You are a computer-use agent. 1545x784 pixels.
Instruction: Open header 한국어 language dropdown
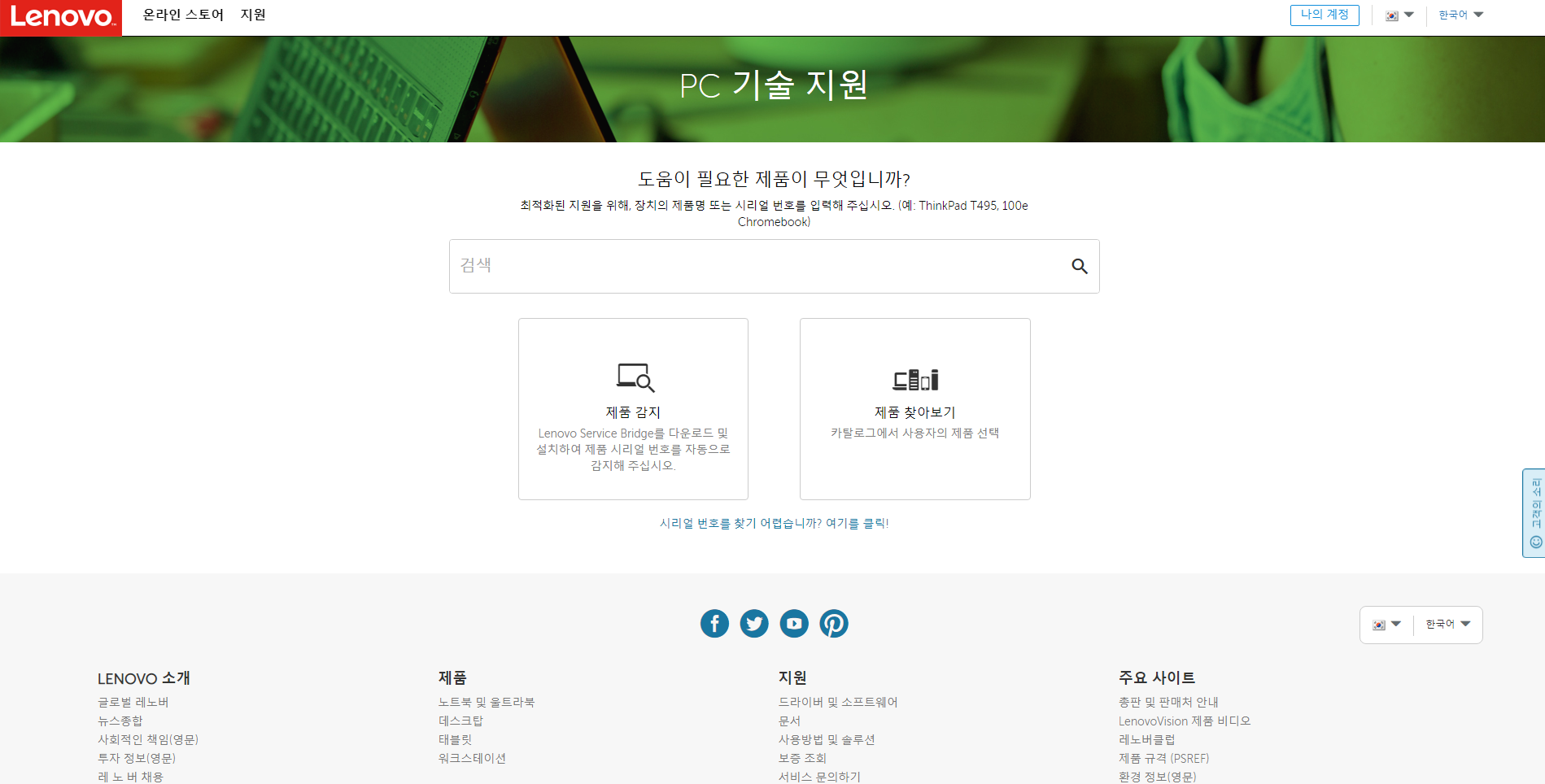[1461, 15]
